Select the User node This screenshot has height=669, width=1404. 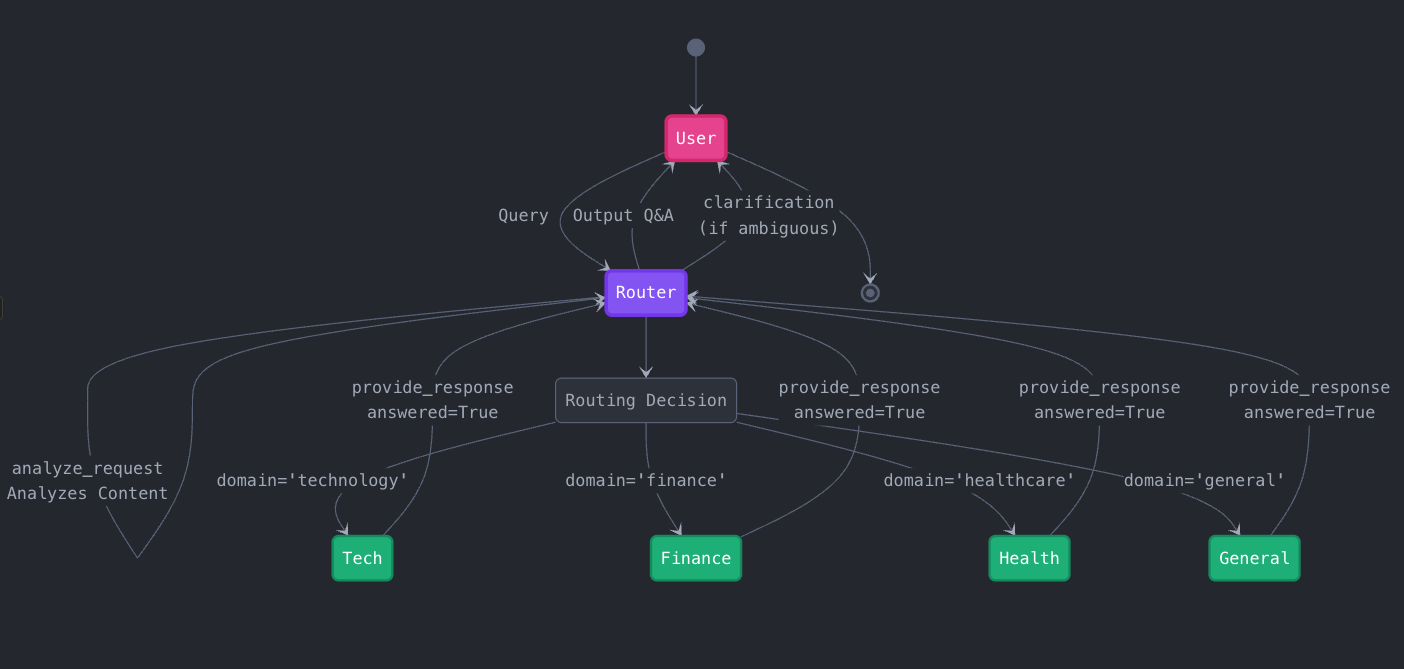point(695,138)
